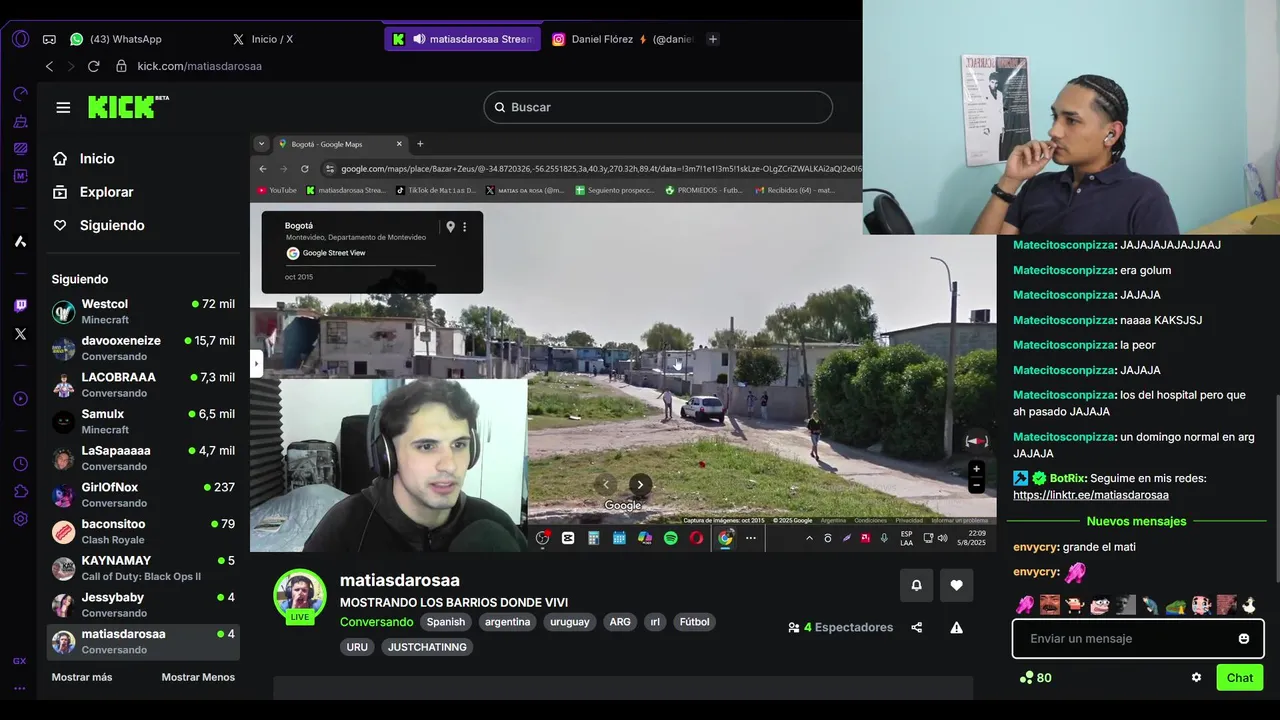This screenshot has height=720, width=1280.
Task: Open Bogotá card three-dot menu
Action: coord(464,227)
